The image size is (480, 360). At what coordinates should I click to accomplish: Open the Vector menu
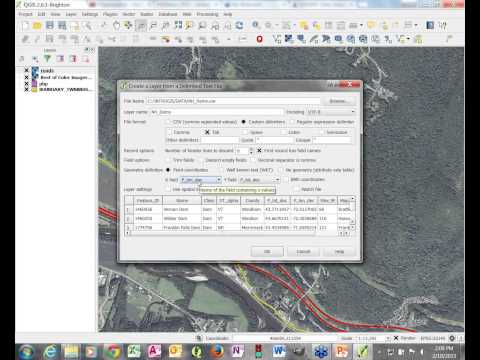click(x=129, y=14)
